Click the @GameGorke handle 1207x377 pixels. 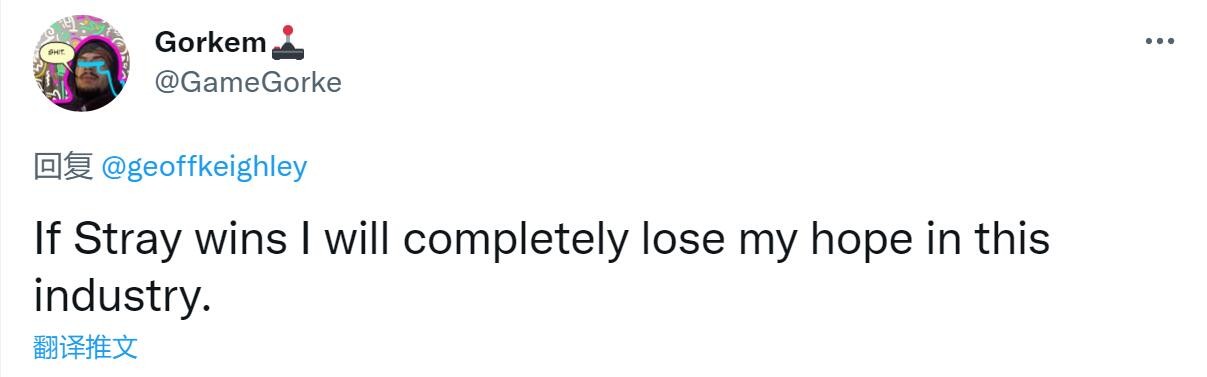pos(248,83)
